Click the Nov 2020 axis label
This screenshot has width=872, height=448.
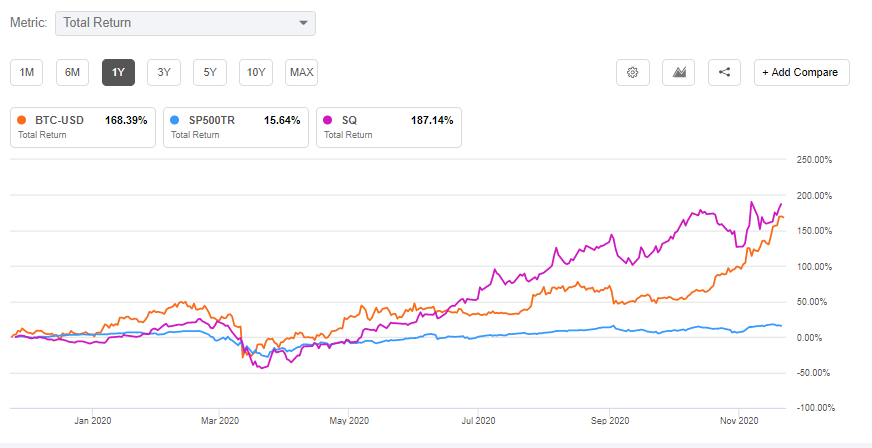[739, 421]
